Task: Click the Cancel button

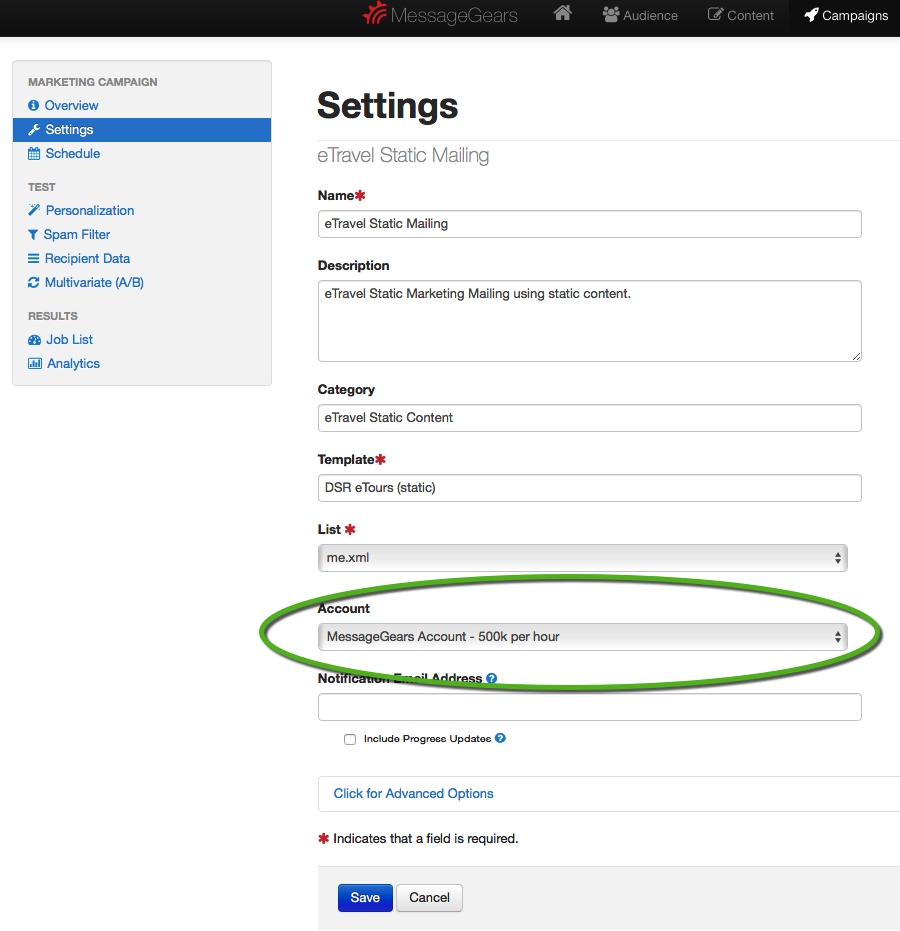Action: pos(429,898)
